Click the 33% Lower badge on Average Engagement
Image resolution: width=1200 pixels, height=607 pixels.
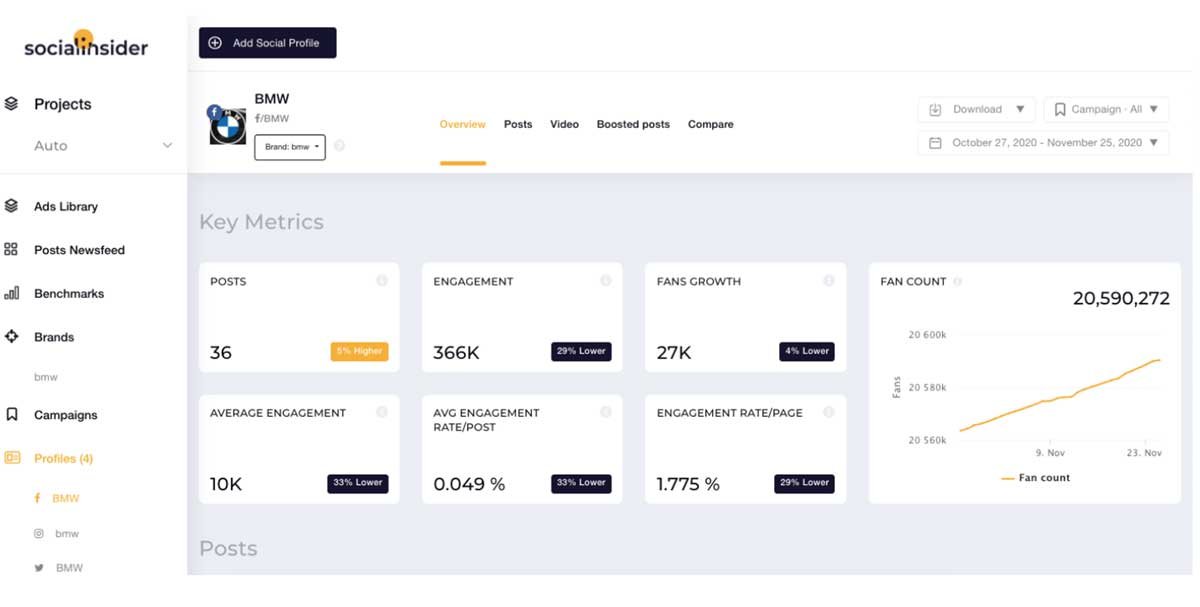pyautogui.click(x=358, y=483)
